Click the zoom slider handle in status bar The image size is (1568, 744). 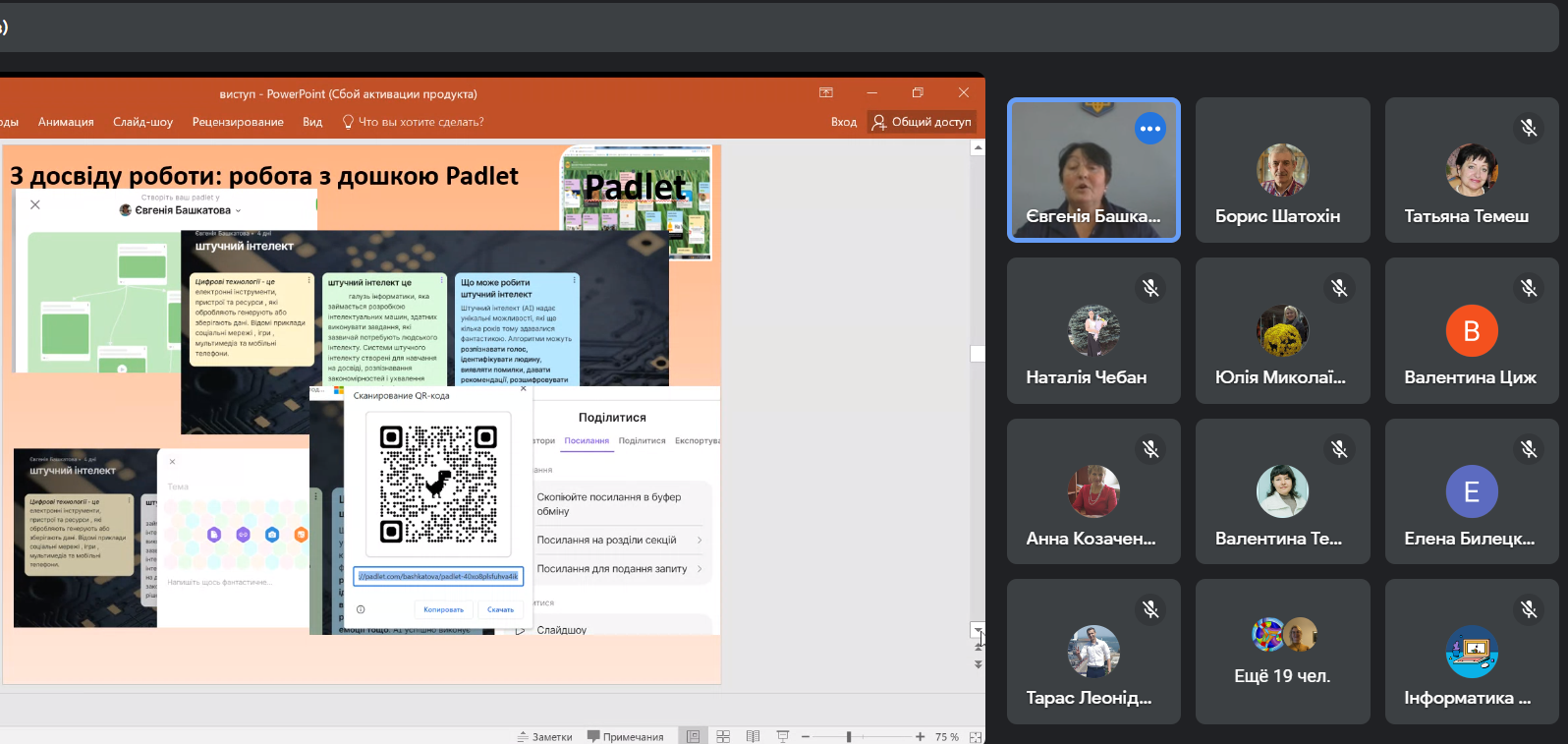[849, 736]
